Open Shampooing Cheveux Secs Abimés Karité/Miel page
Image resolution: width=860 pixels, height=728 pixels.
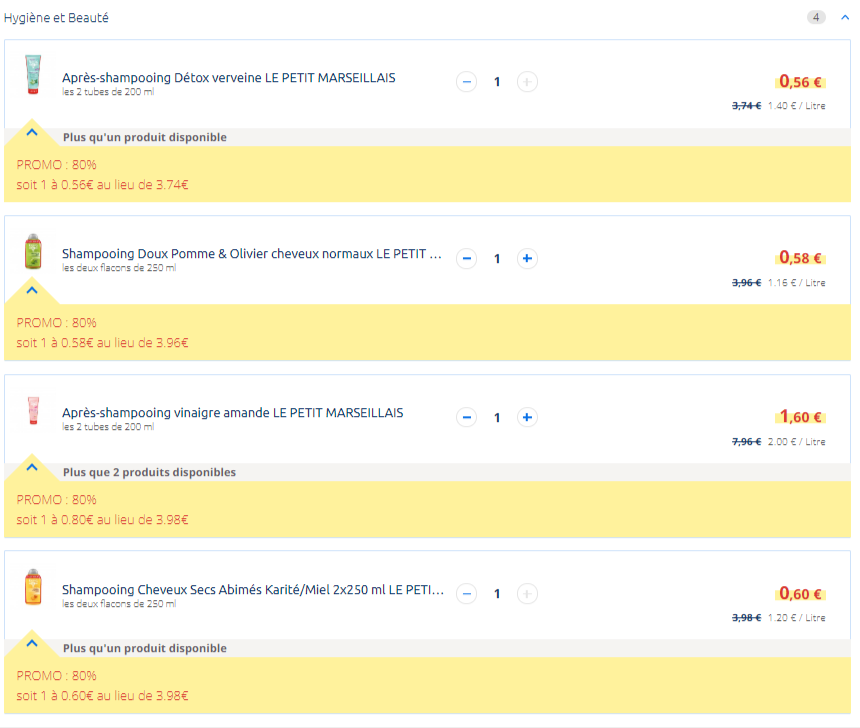tap(253, 589)
